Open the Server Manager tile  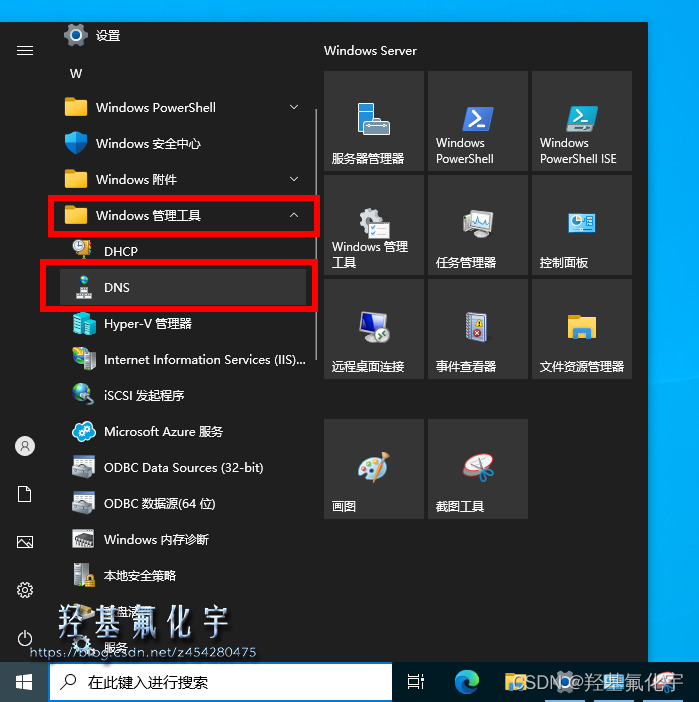pos(374,121)
